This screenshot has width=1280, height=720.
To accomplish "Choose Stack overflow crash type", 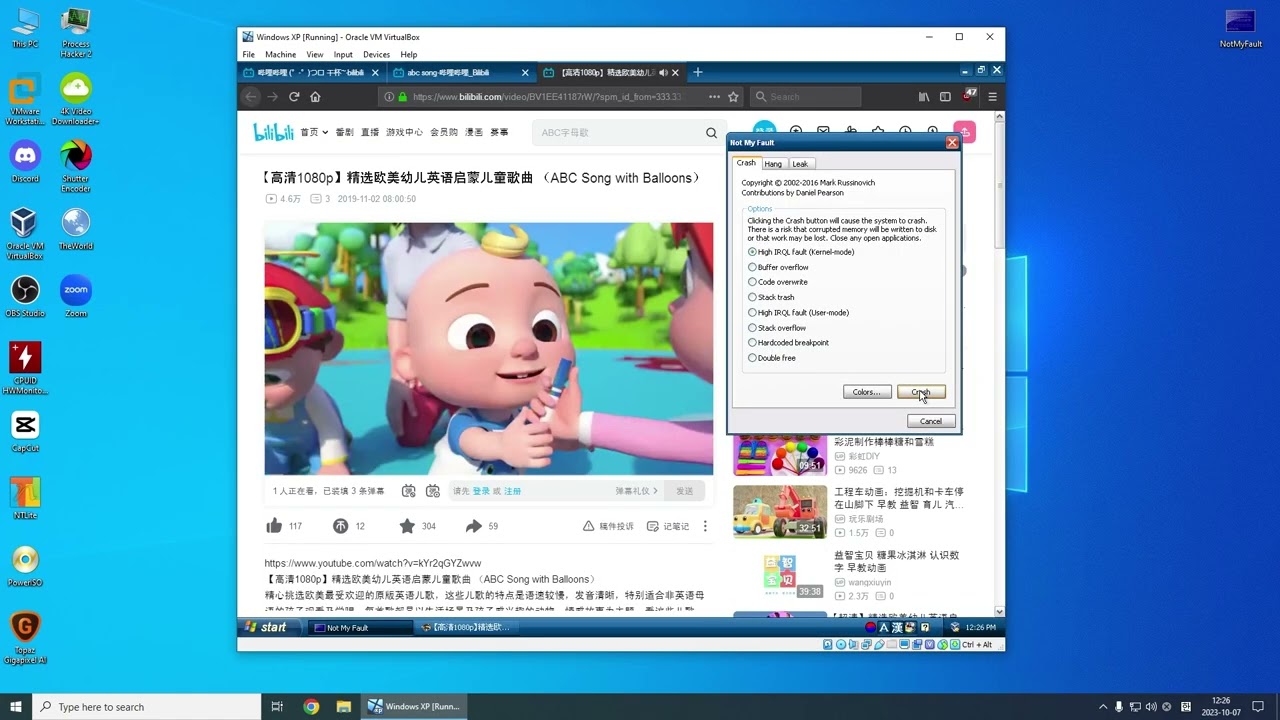I will [777, 327].
